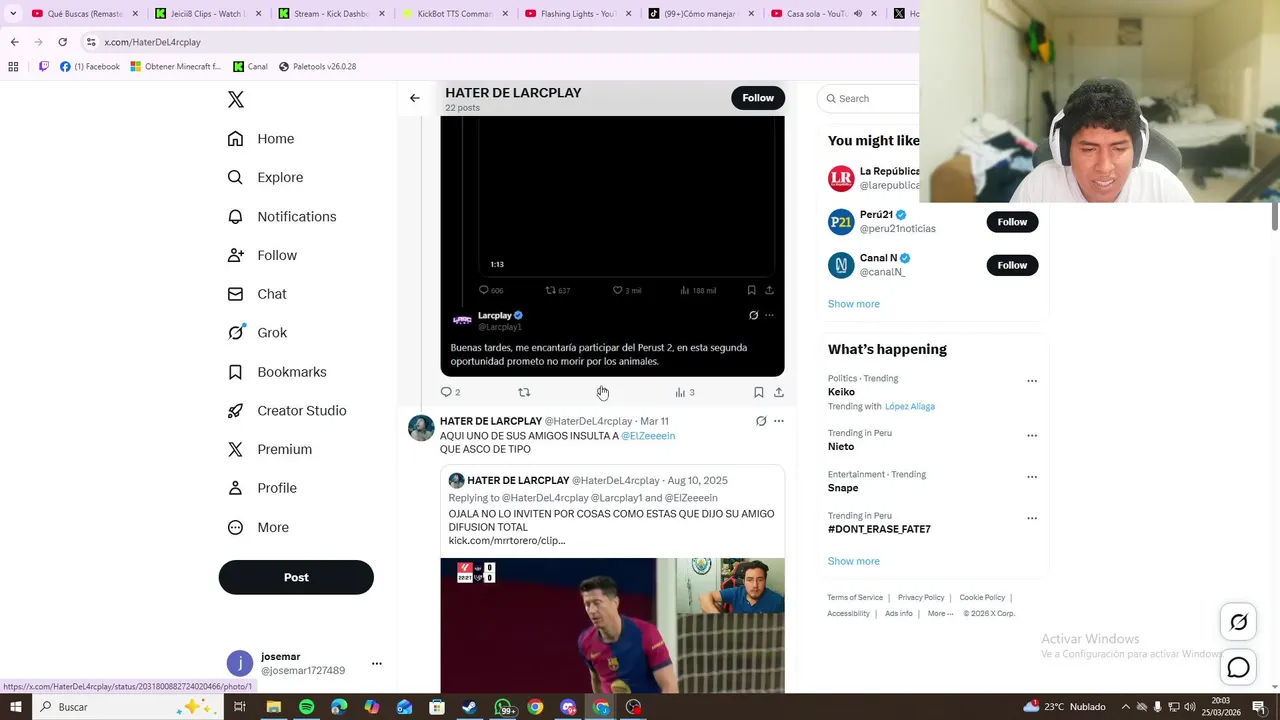The image size is (1280, 720).
Task: Open Bookmarks in X sidebar
Action: pyautogui.click(x=277, y=372)
